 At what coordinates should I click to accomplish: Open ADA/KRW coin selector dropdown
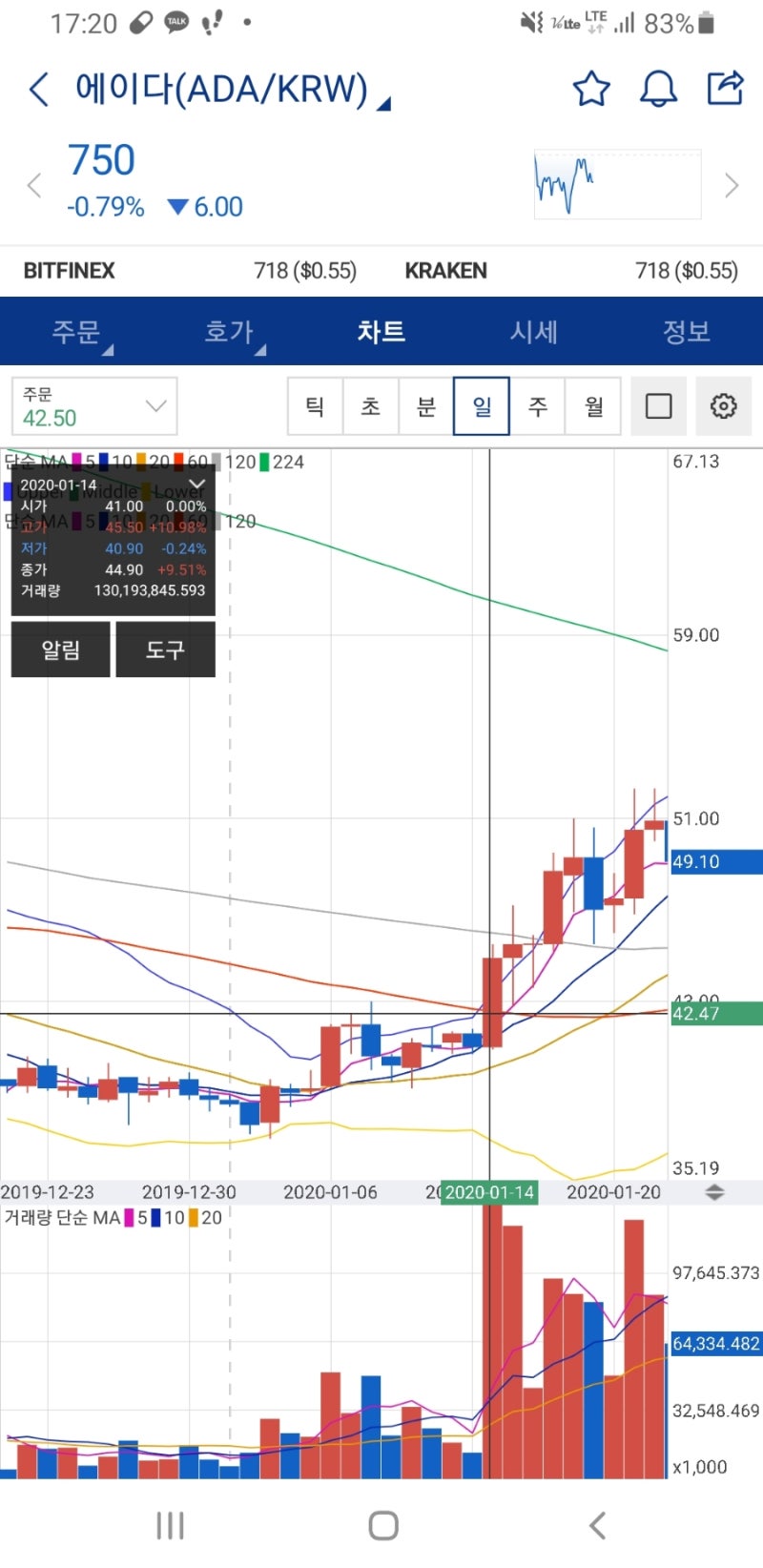coord(233,90)
